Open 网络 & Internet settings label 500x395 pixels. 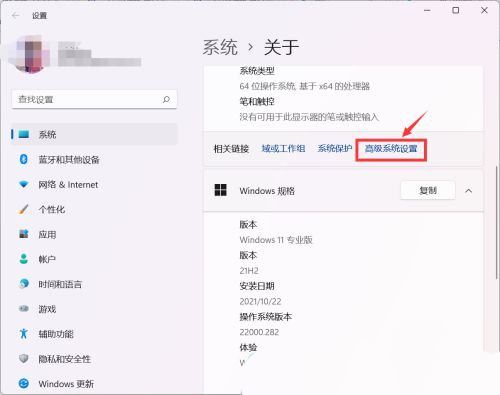(x=68, y=185)
